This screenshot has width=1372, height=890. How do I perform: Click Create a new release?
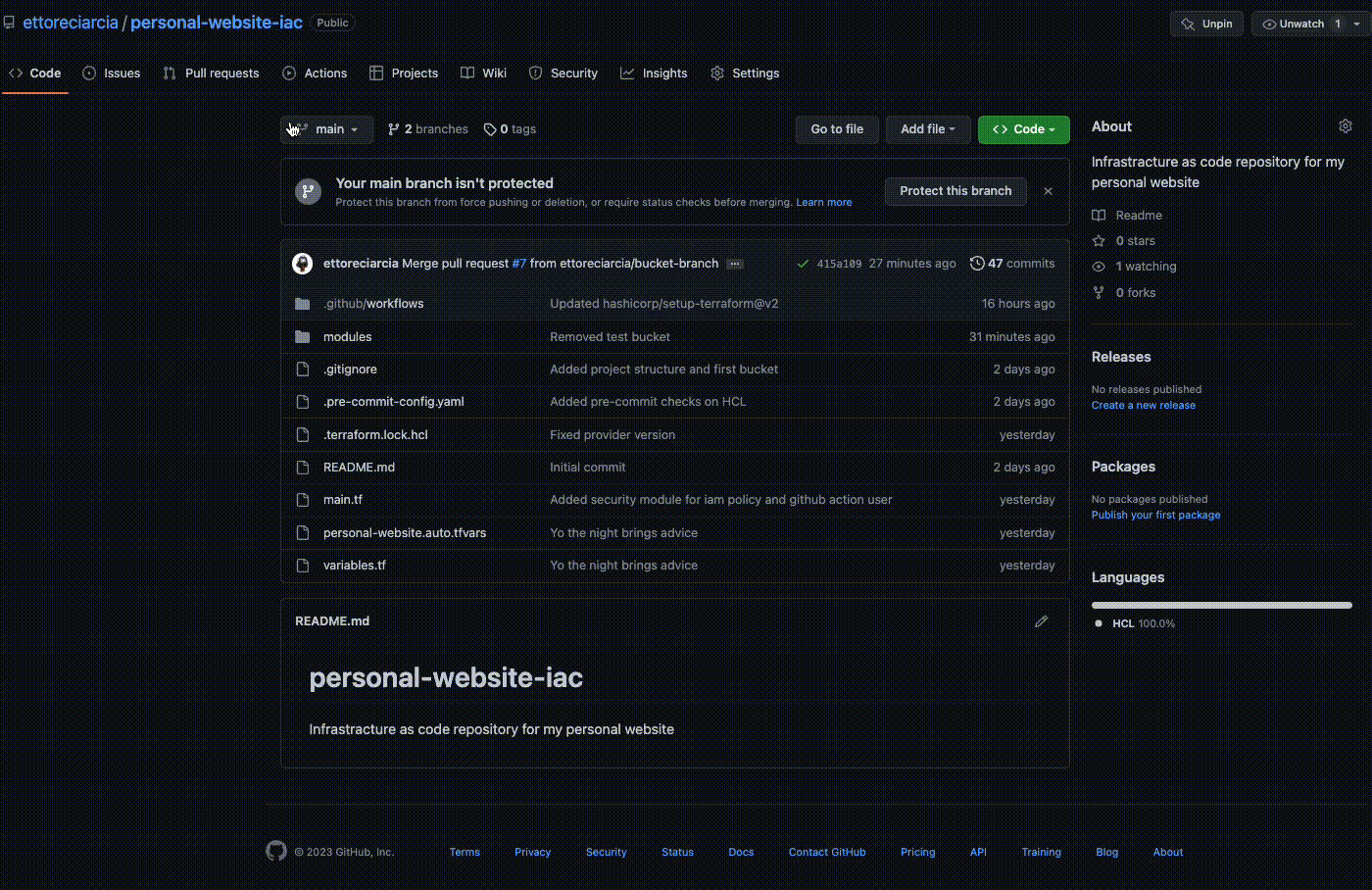click(1144, 406)
